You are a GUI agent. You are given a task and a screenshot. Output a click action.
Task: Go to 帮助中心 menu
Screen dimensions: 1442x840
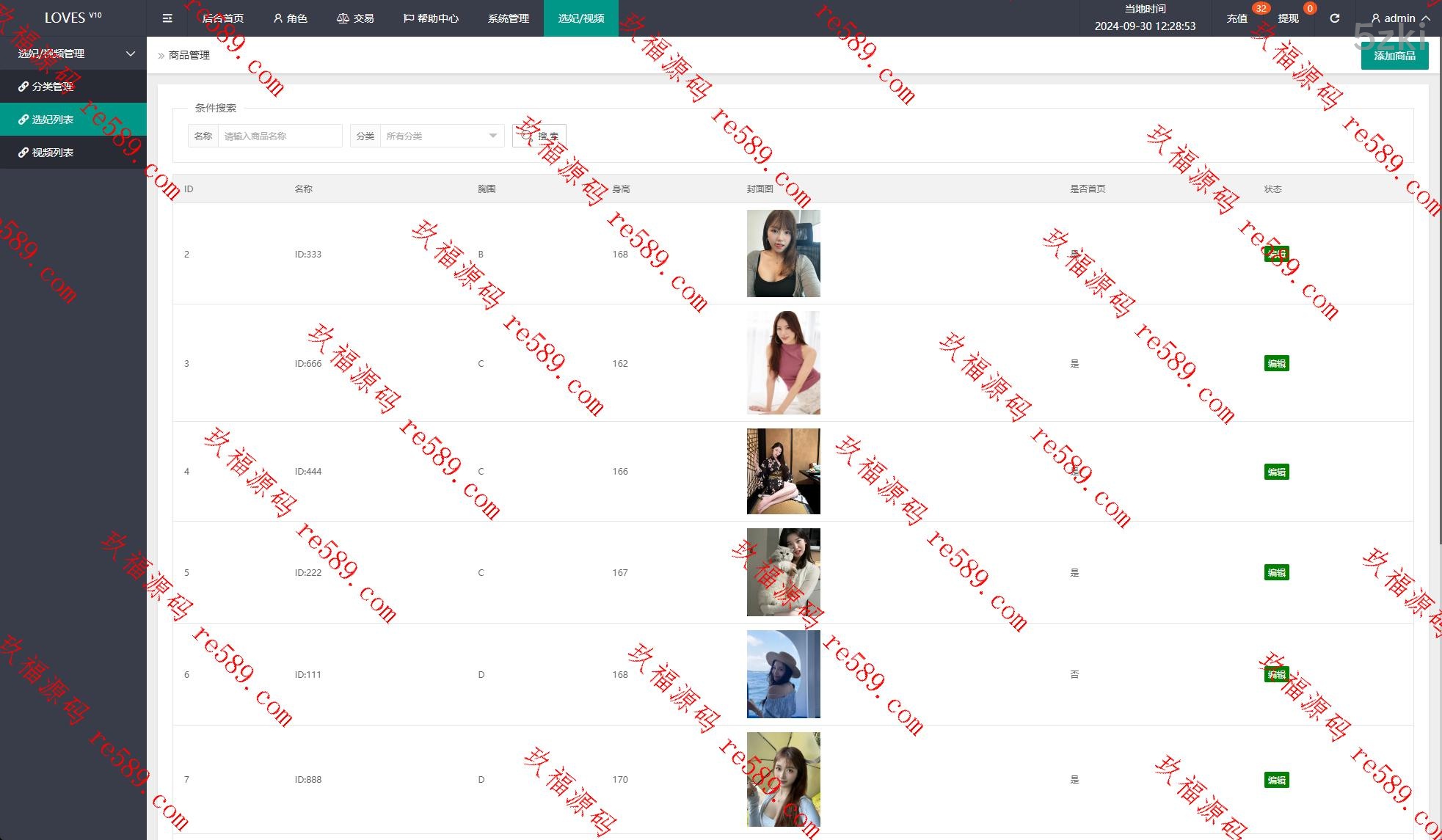point(431,18)
